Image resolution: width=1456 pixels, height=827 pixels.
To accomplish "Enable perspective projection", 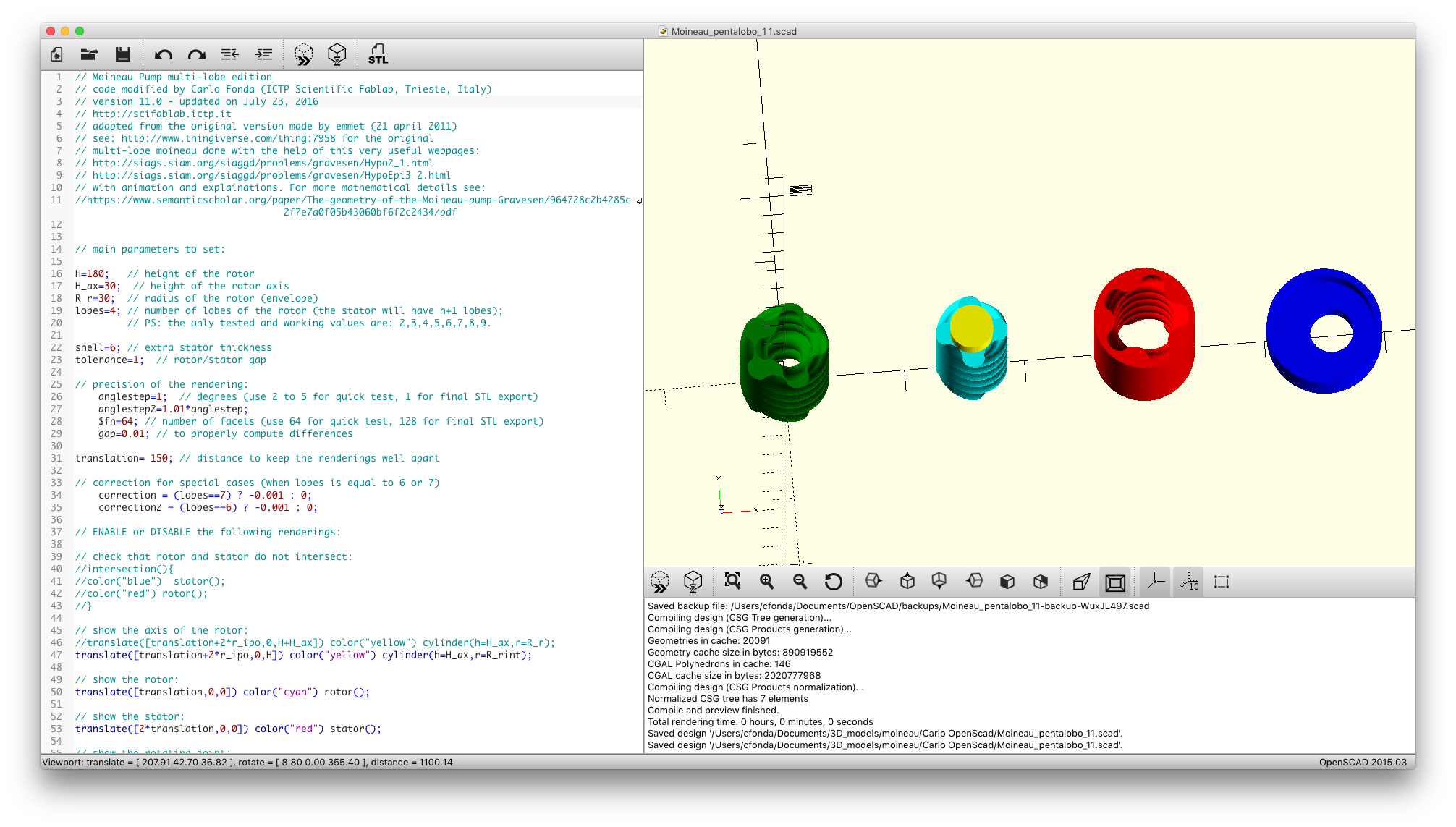I will click(1081, 582).
